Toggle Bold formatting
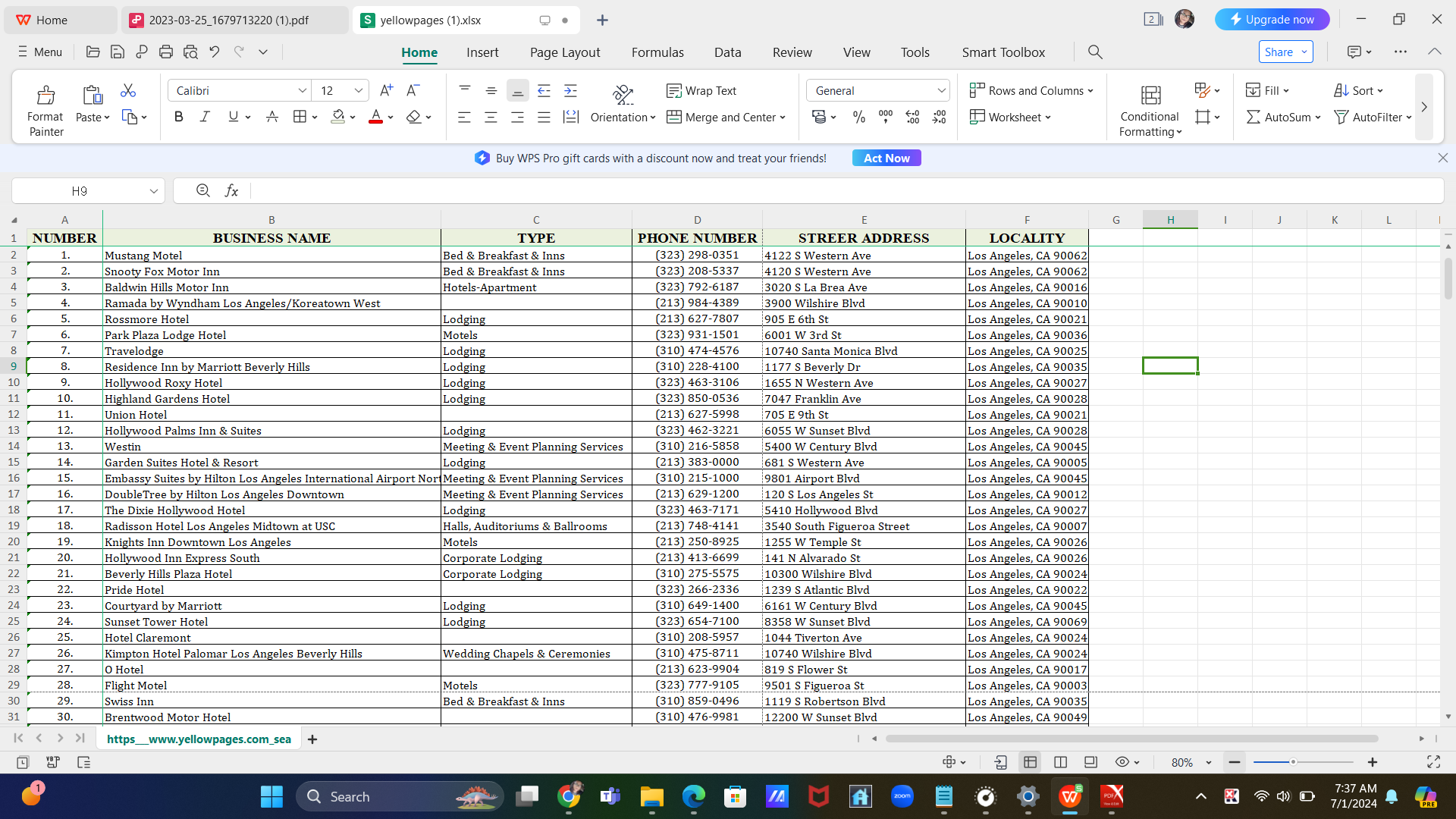The width and height of the screenshot is (1456, 819). pyautogui.click(x=178, y=118)
